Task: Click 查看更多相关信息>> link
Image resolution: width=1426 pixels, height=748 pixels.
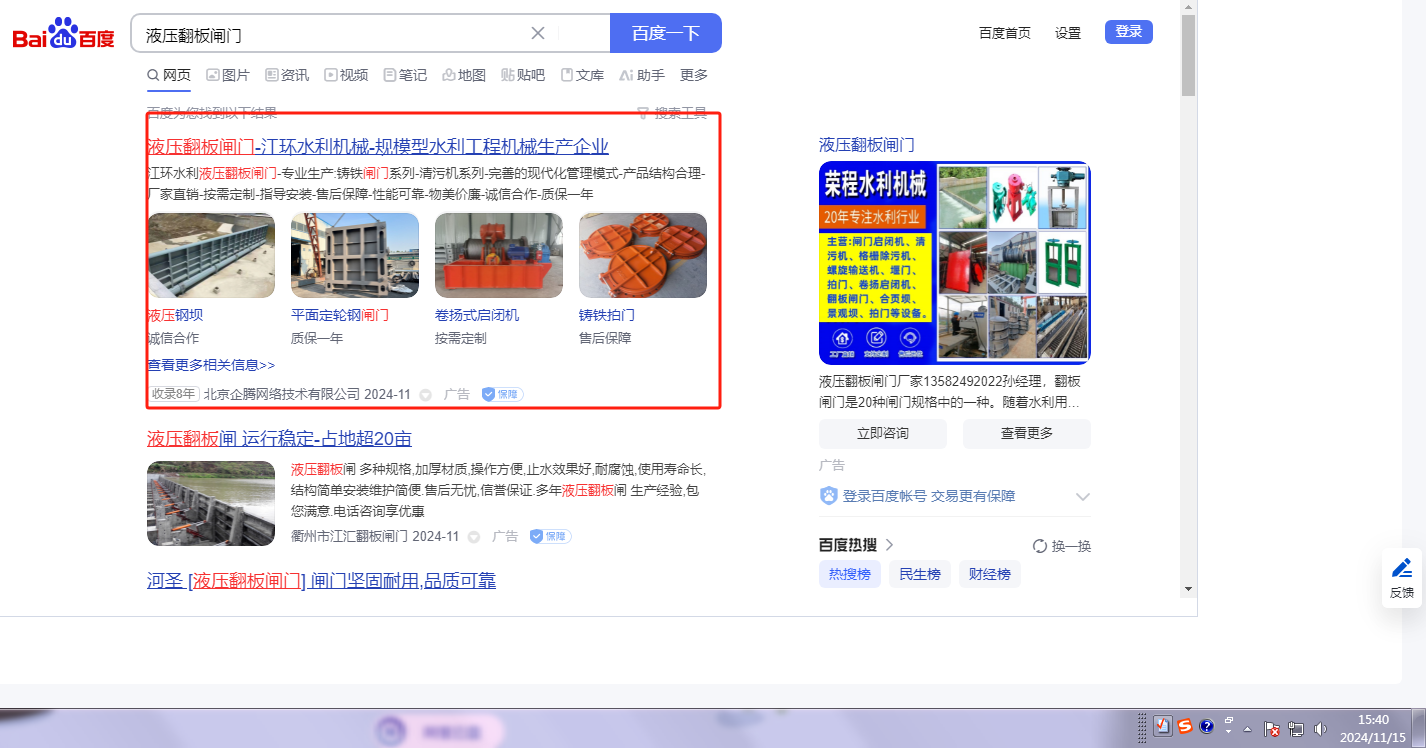Action: pos(211,365)
